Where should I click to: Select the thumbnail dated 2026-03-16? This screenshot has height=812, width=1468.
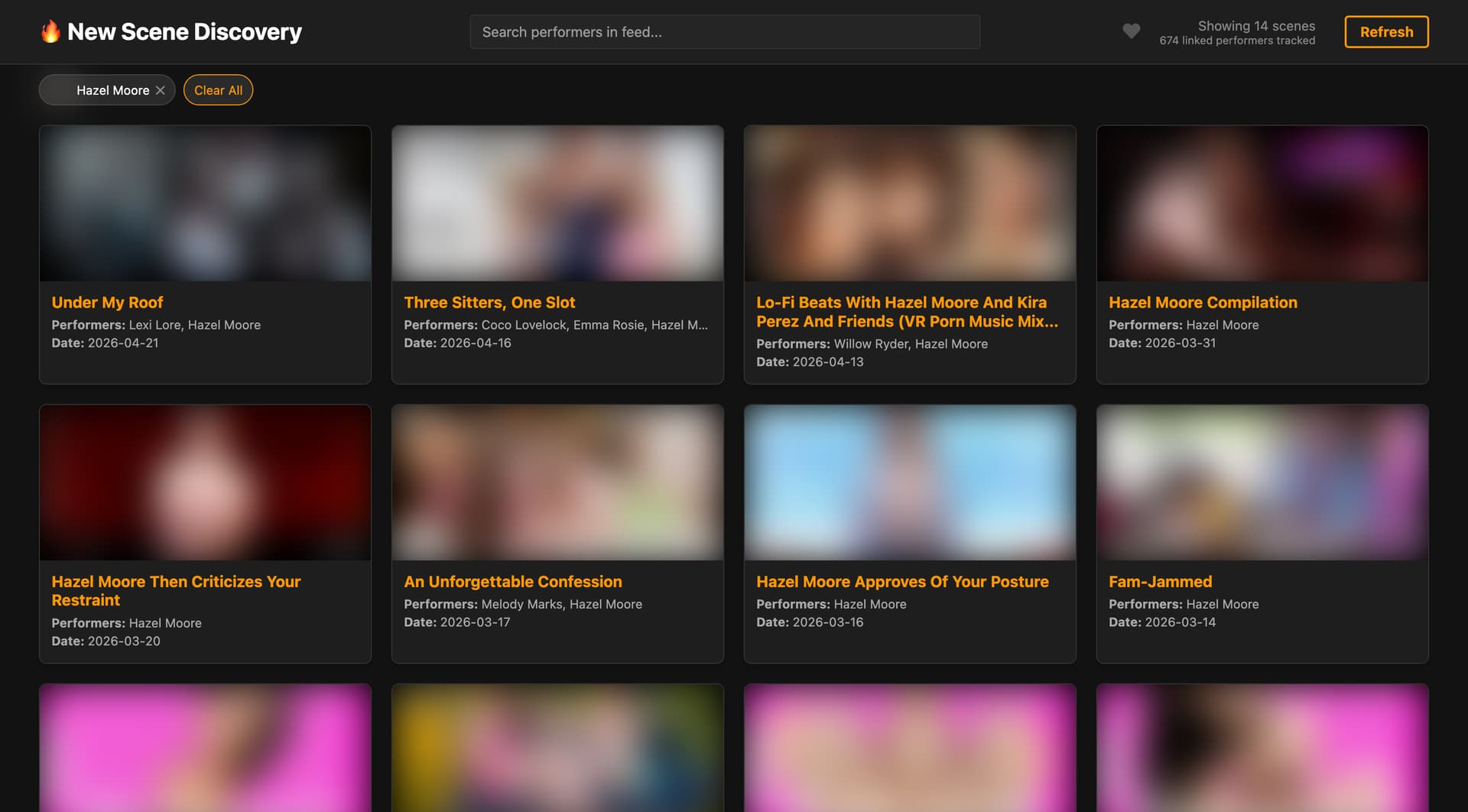(909, 482)
